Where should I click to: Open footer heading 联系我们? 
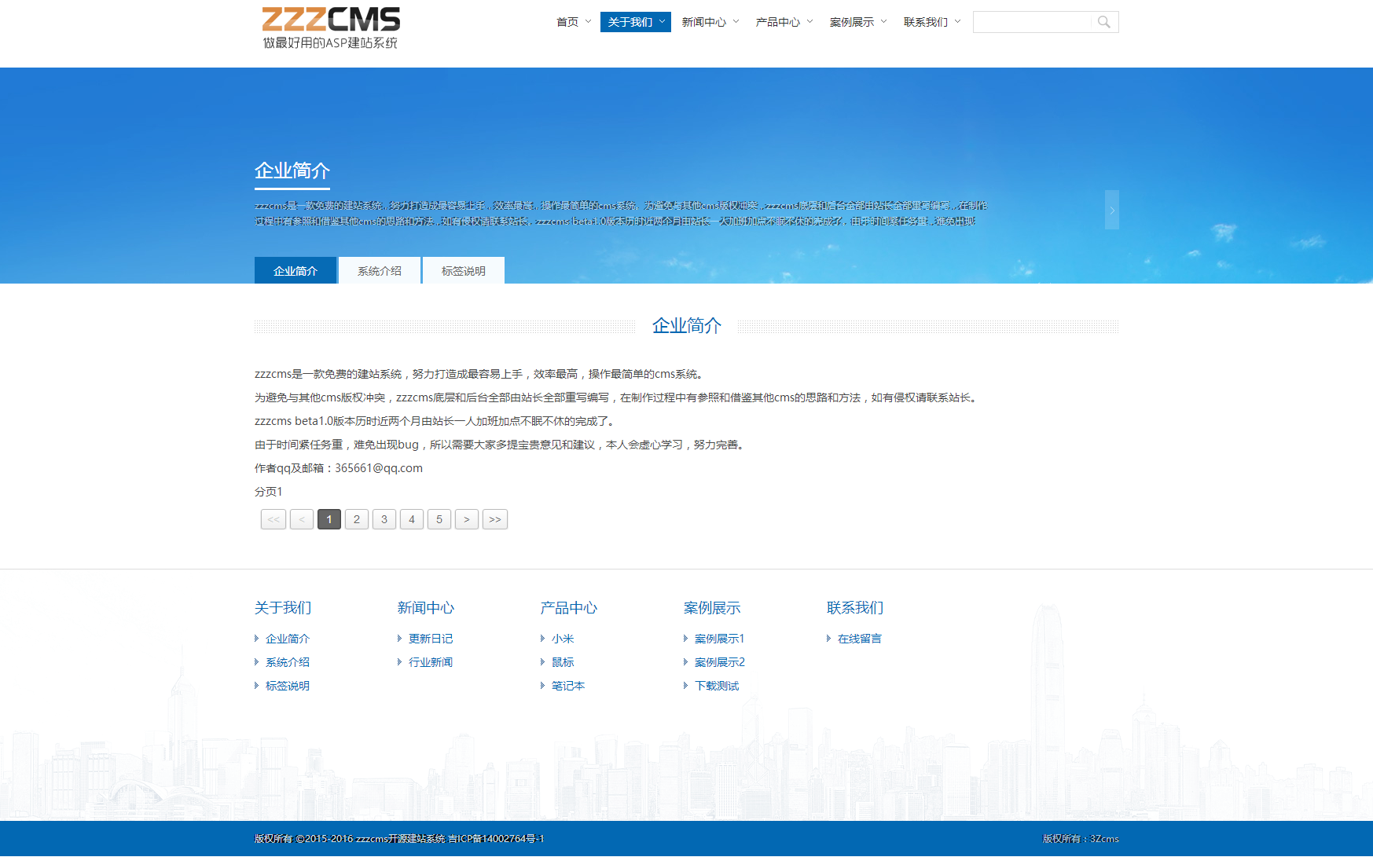pos(855,608)
